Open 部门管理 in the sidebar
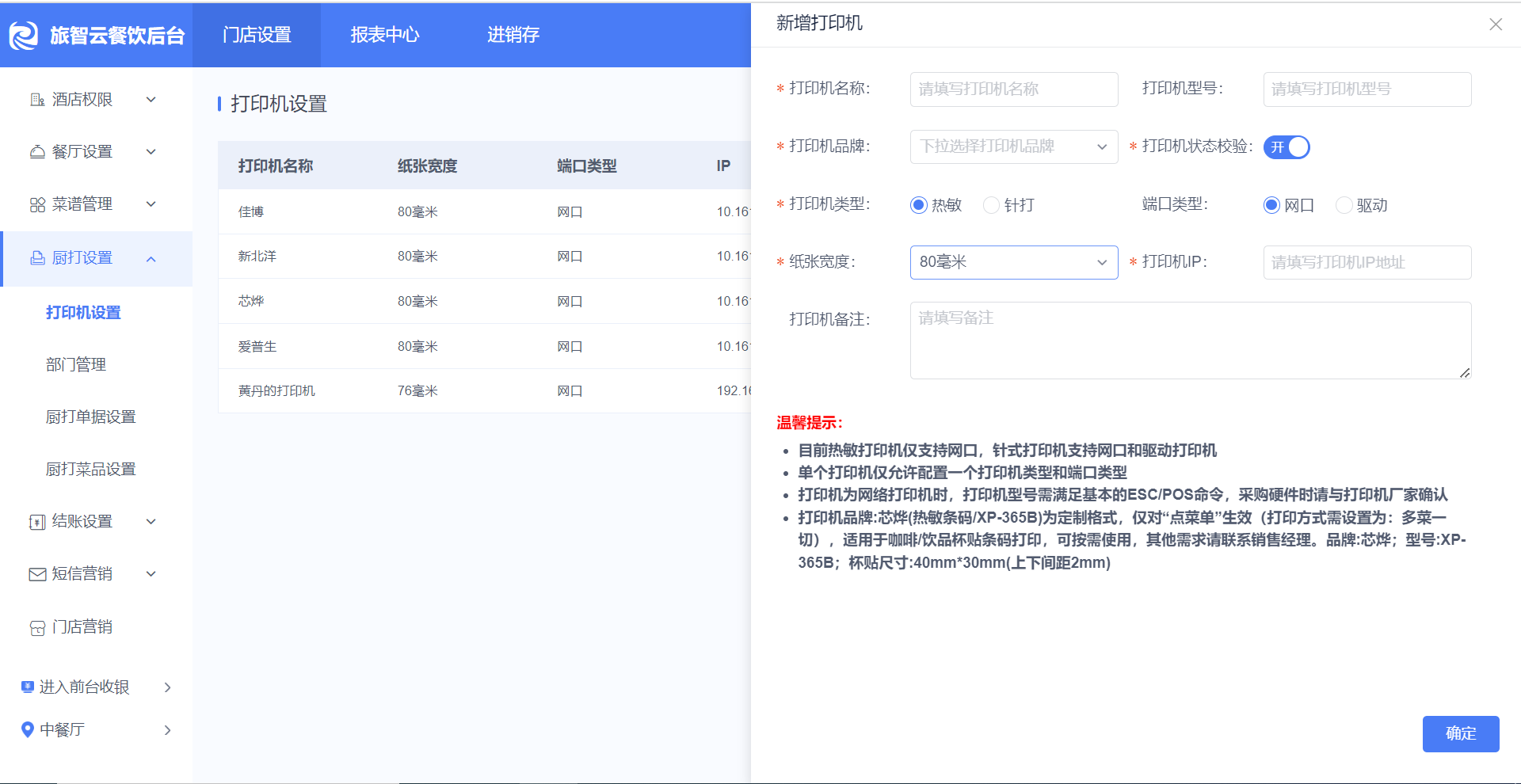This screenshot has height=784, width=1521. coord(76,365)
